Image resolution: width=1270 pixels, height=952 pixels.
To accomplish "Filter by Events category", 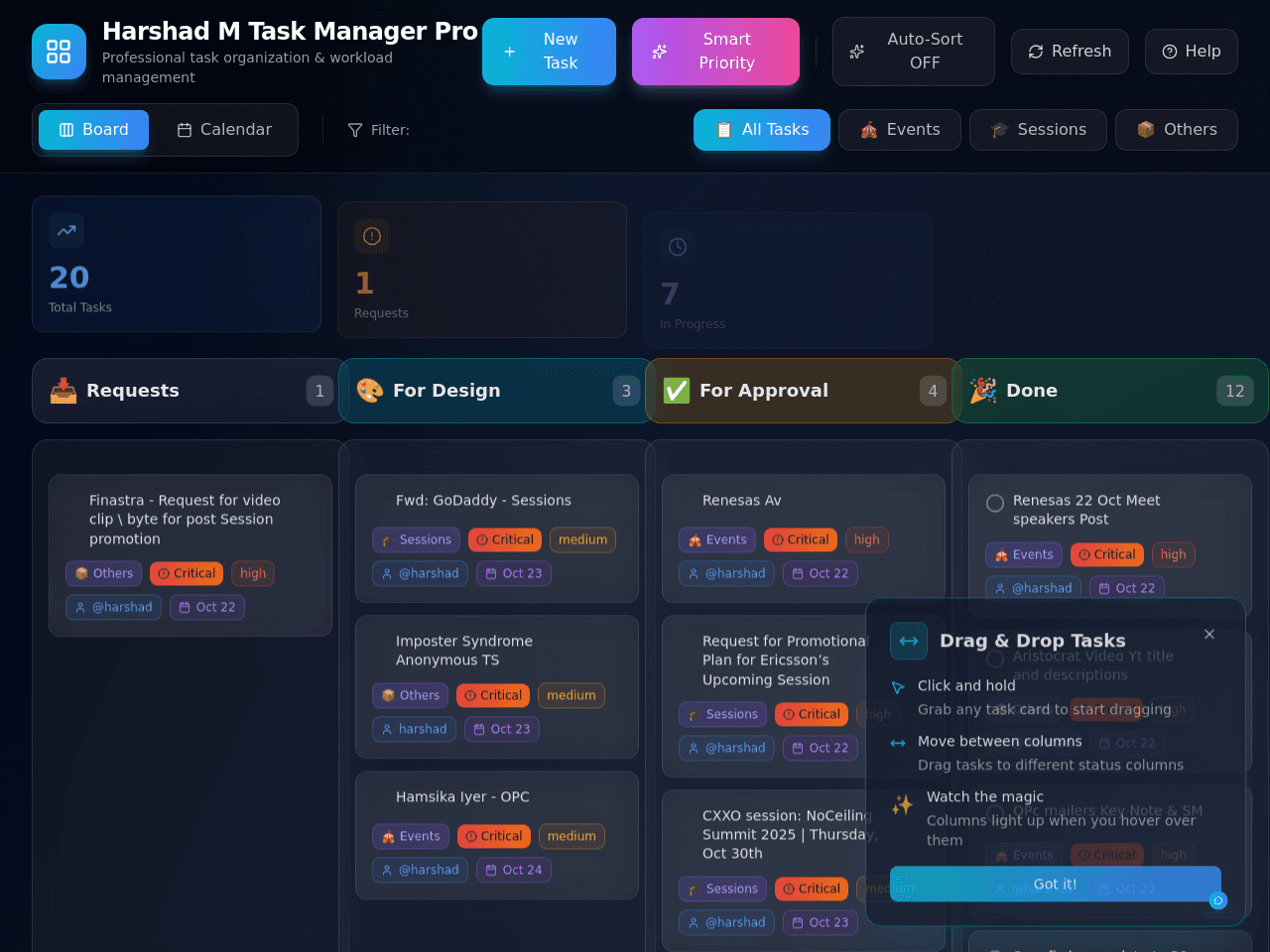I will [x=900, y=130].
